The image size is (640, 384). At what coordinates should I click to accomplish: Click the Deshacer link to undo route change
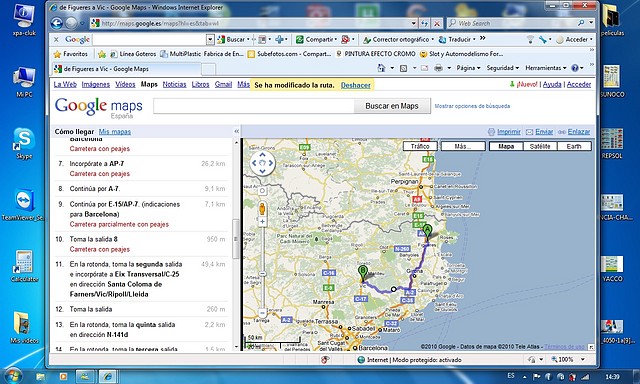[x=356, y=85]
